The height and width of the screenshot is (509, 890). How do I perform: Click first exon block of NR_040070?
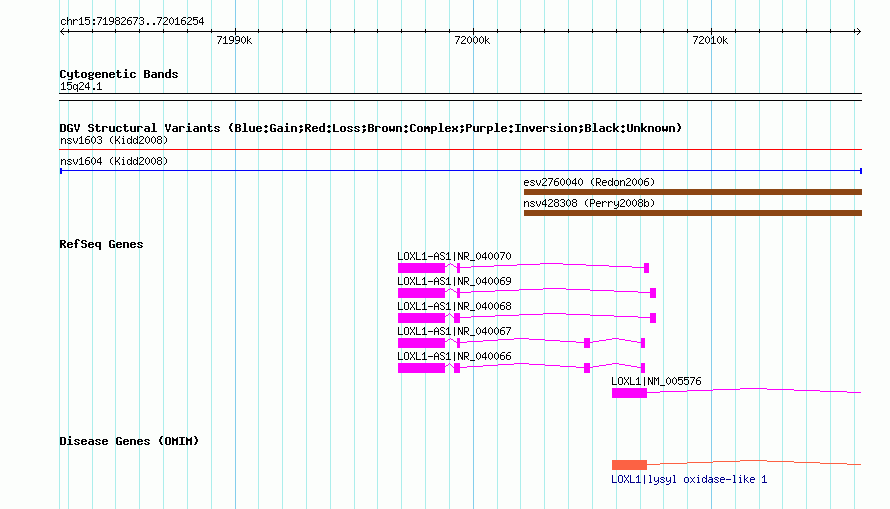pyautogui.click(x=421, y=268)
